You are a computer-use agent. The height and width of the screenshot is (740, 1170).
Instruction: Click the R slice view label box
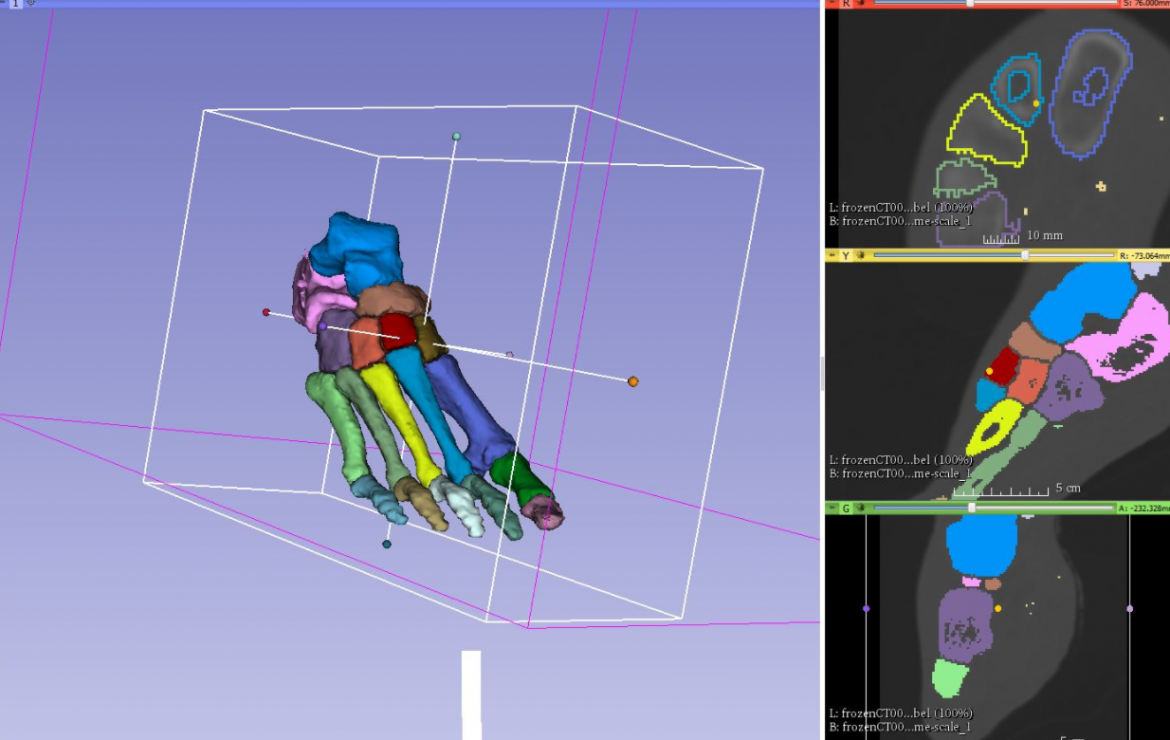pyautogui.click(x=847, y=6)
